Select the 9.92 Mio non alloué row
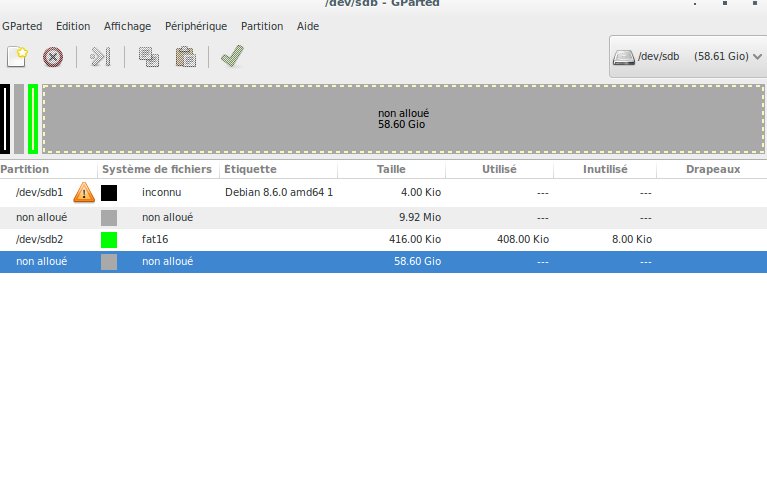This screenshot has width=767, height=500. pyautogui.click(x=384, y=217)
